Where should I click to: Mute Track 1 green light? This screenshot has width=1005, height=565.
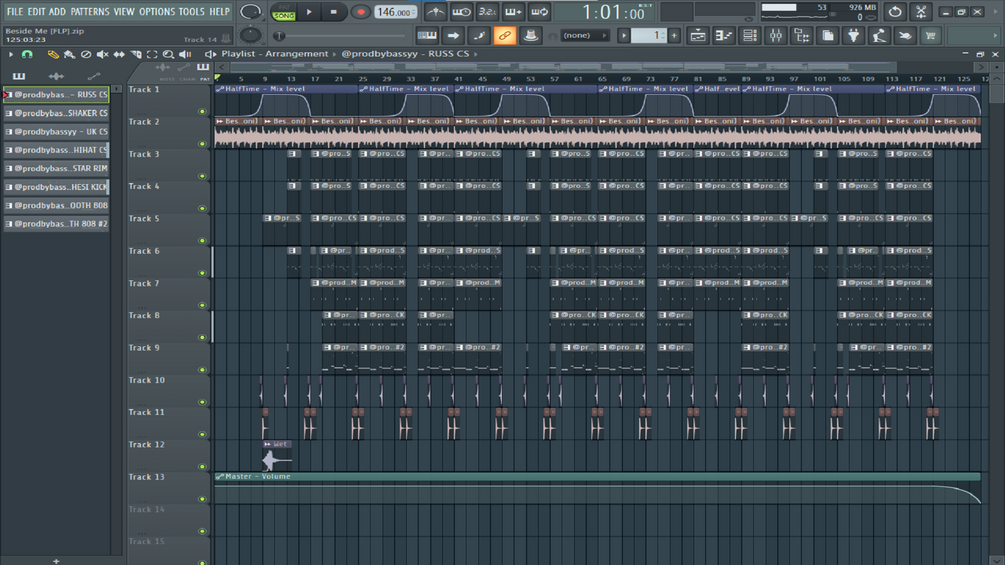pos(203,111)
